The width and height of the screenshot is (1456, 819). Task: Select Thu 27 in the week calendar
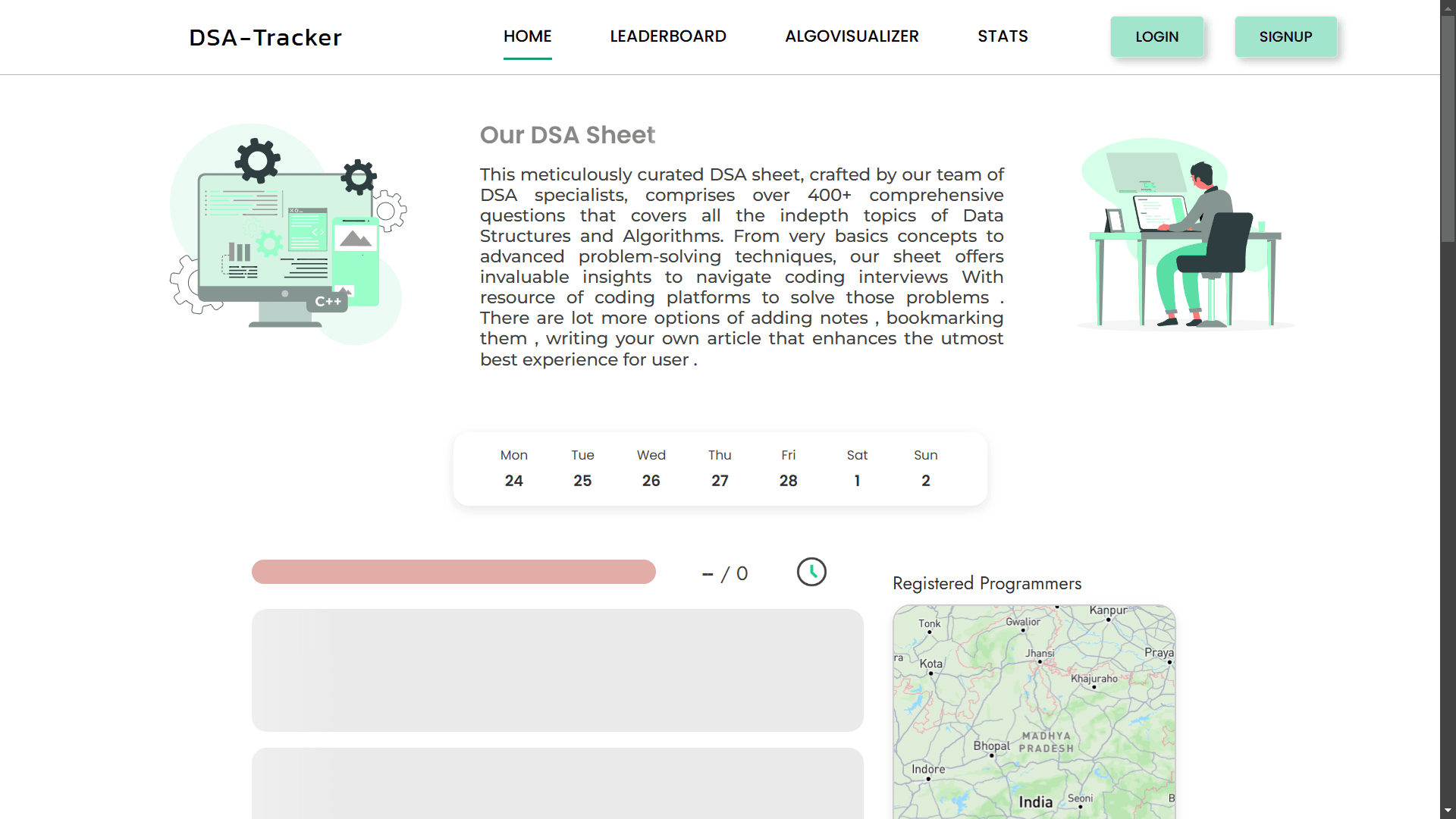pos(720,469)
